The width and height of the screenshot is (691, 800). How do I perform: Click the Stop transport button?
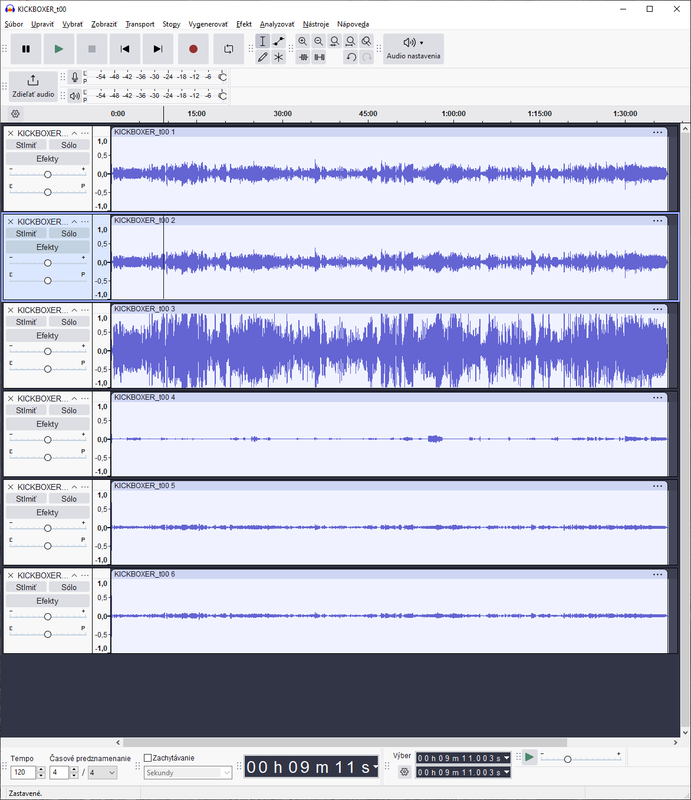pyautogui.click(x=92, y=49)
